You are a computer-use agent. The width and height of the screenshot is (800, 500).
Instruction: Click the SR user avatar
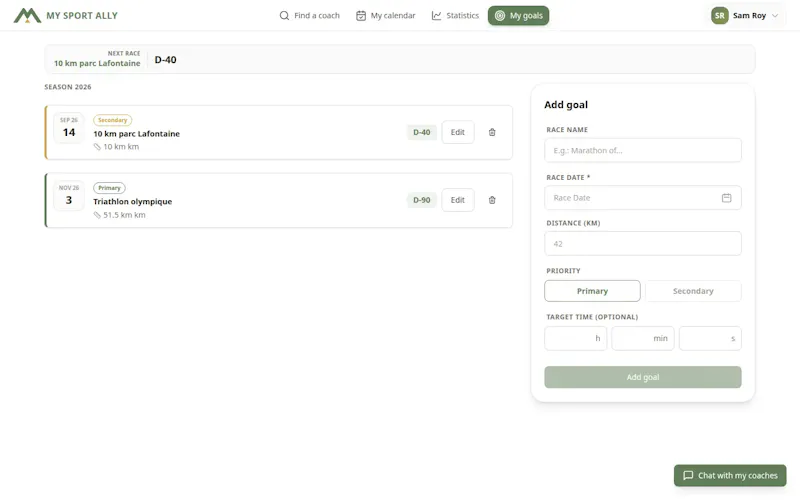point(719,15)
